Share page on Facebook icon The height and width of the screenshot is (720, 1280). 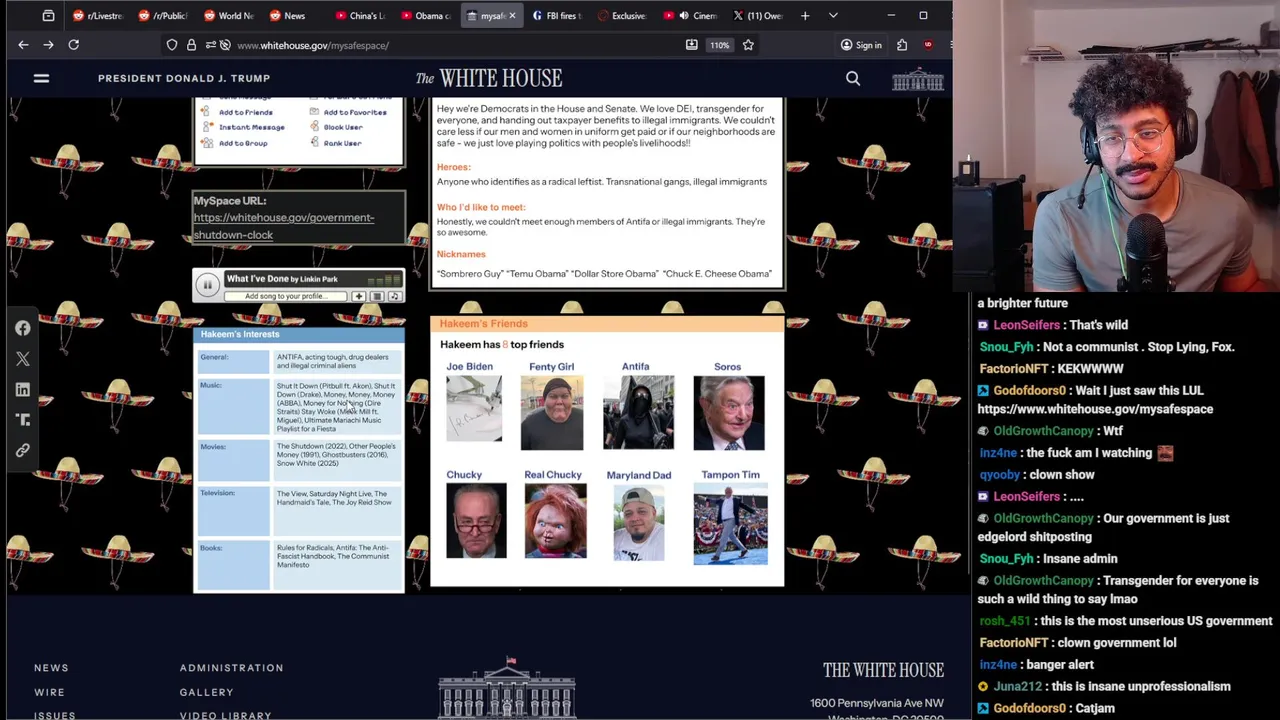click(x=23, y=328)
